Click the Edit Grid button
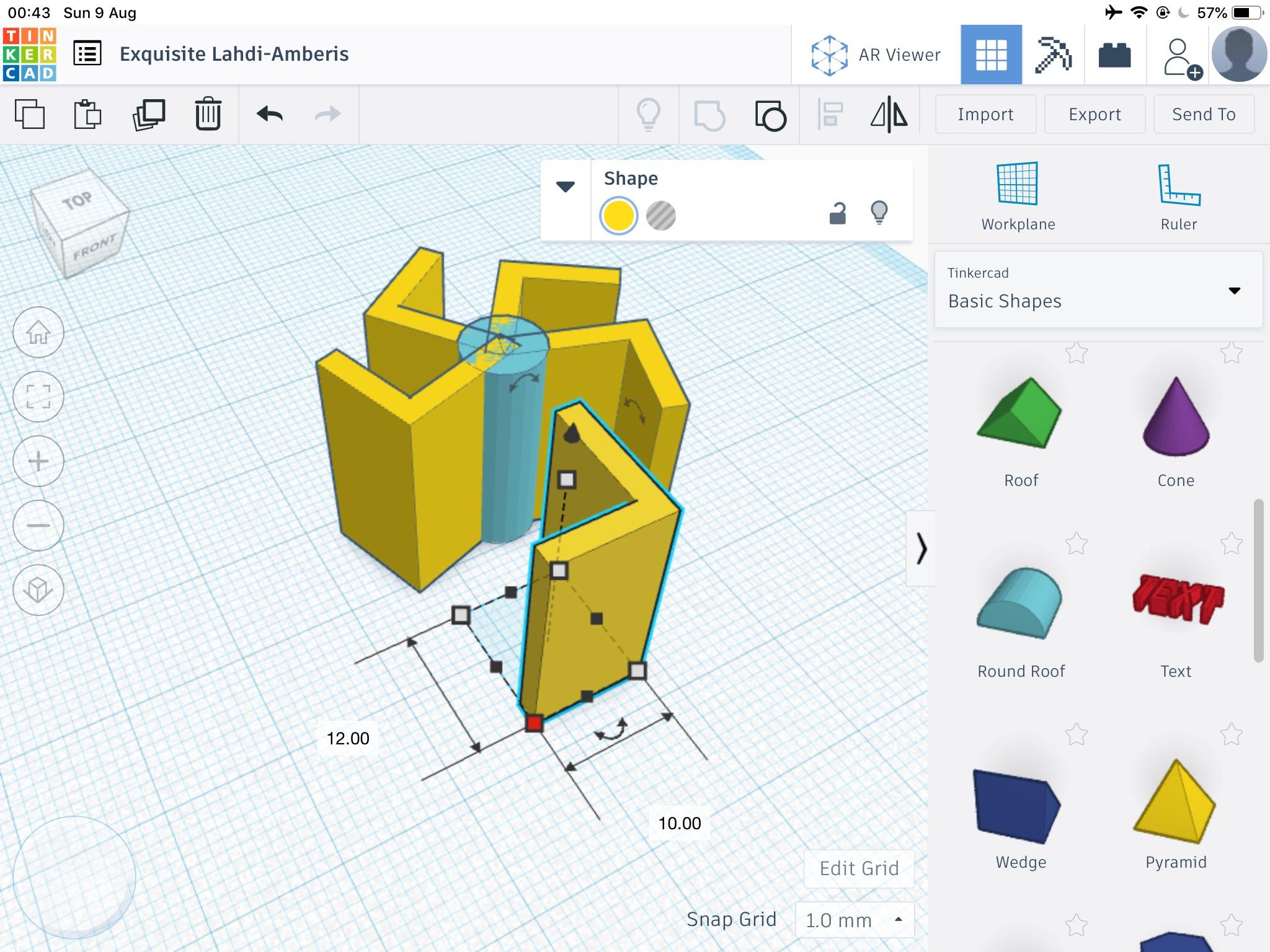 859,868
